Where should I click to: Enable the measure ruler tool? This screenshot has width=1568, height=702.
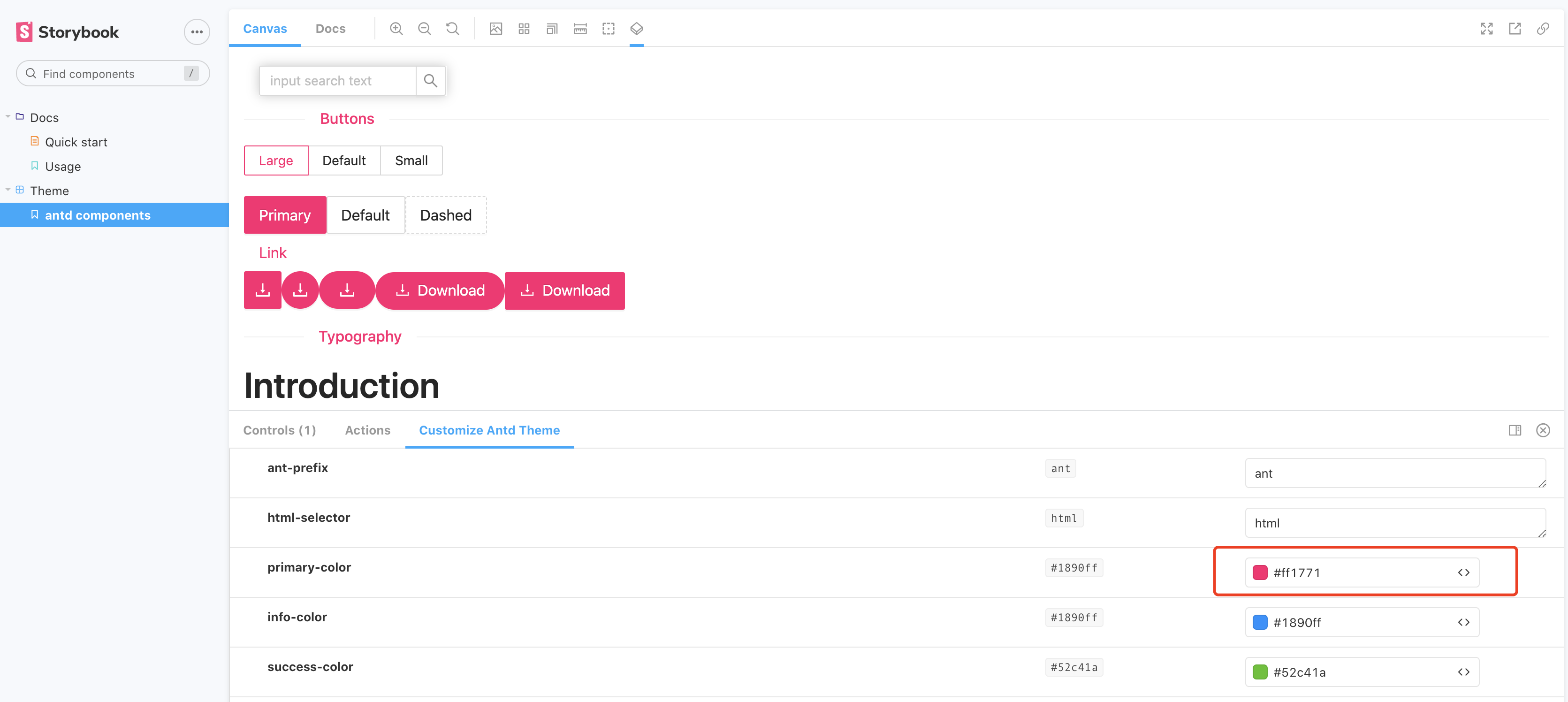pyautogui.click(x=580, y=29)
